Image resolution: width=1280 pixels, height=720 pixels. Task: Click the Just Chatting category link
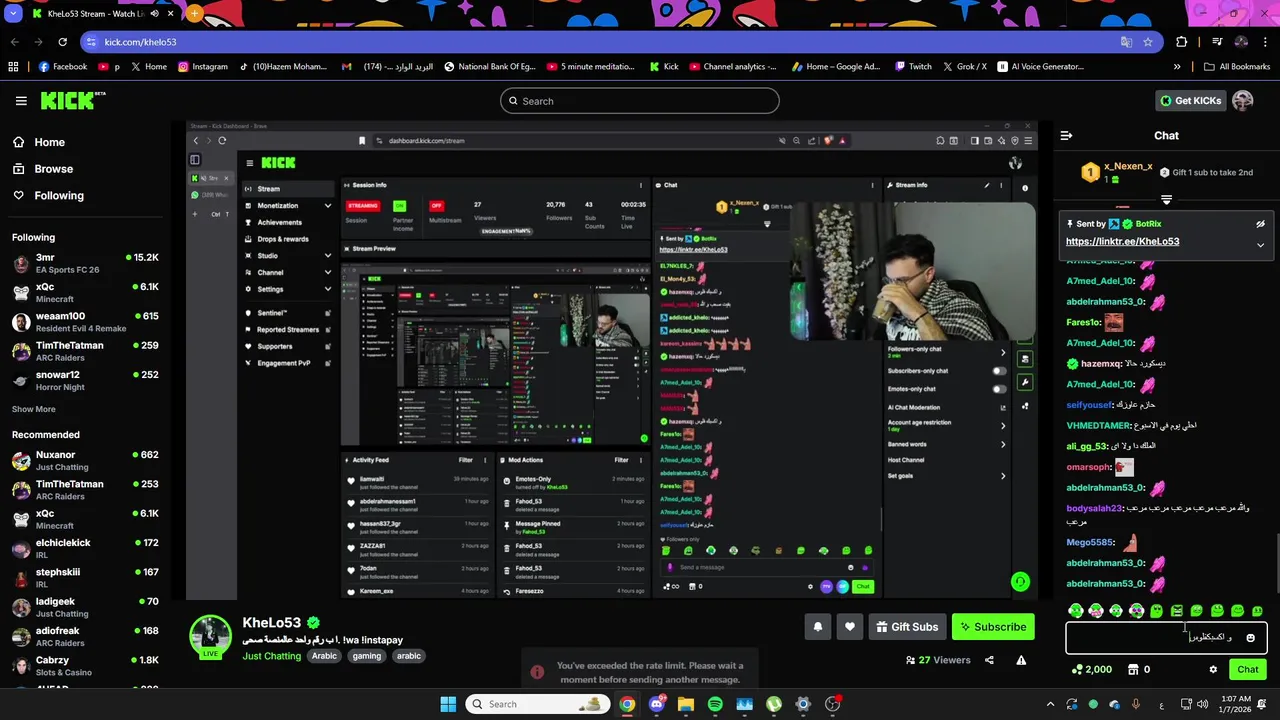click(271, 656)
